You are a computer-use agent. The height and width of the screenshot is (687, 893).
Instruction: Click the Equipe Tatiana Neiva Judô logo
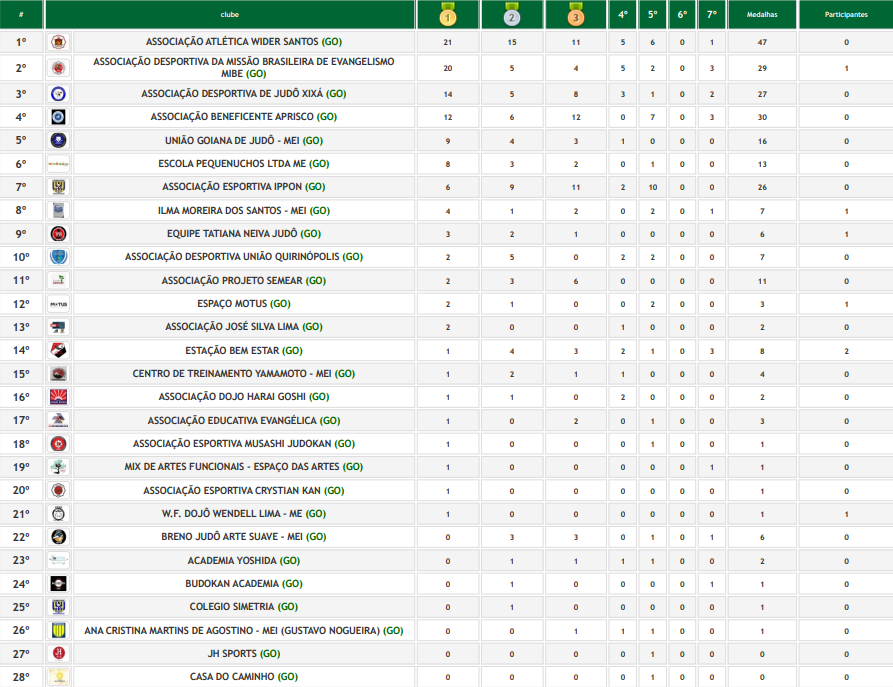point(58,234)
